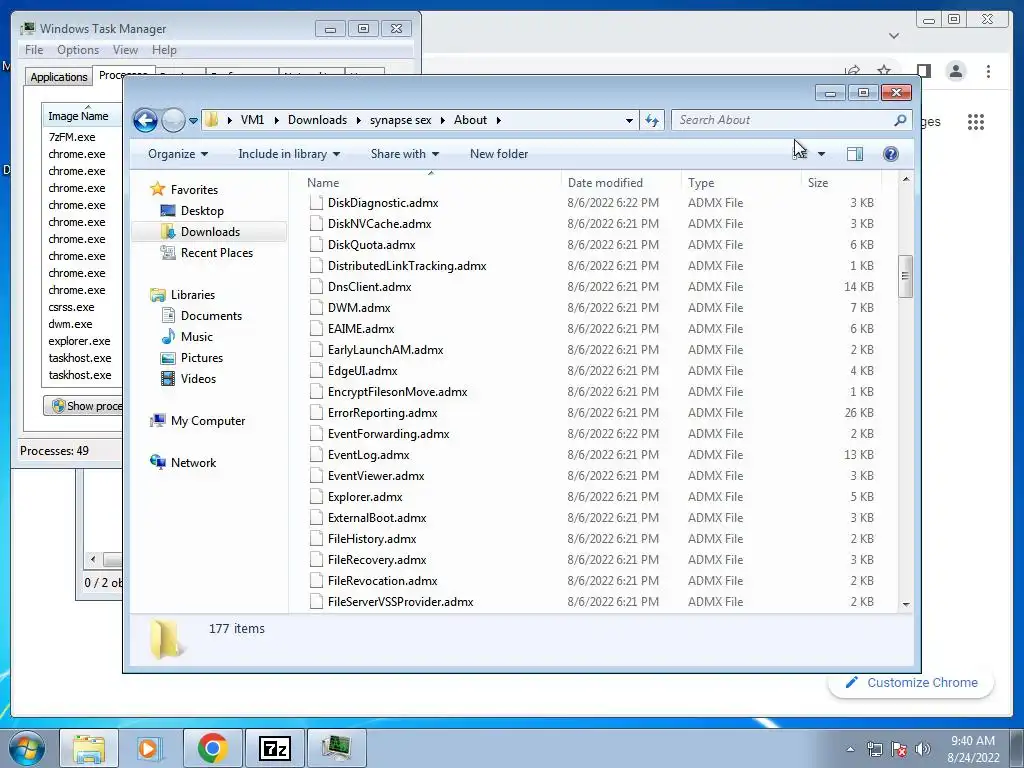1024x768 pixels.
Task: Refresh the About folder view
Action: (652, 120)
